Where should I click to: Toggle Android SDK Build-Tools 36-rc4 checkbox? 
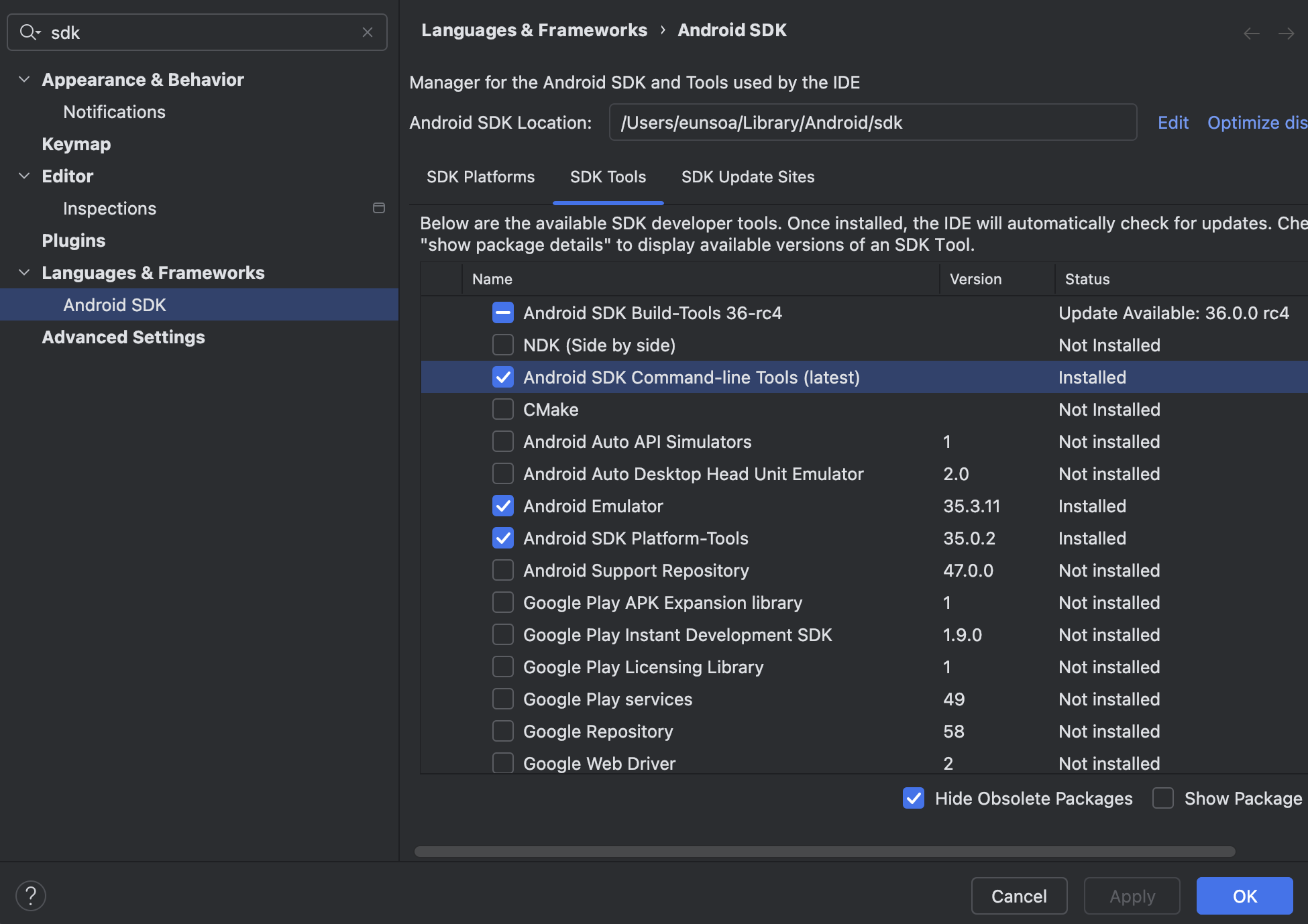pyautogui.click(x=503, y=312)
